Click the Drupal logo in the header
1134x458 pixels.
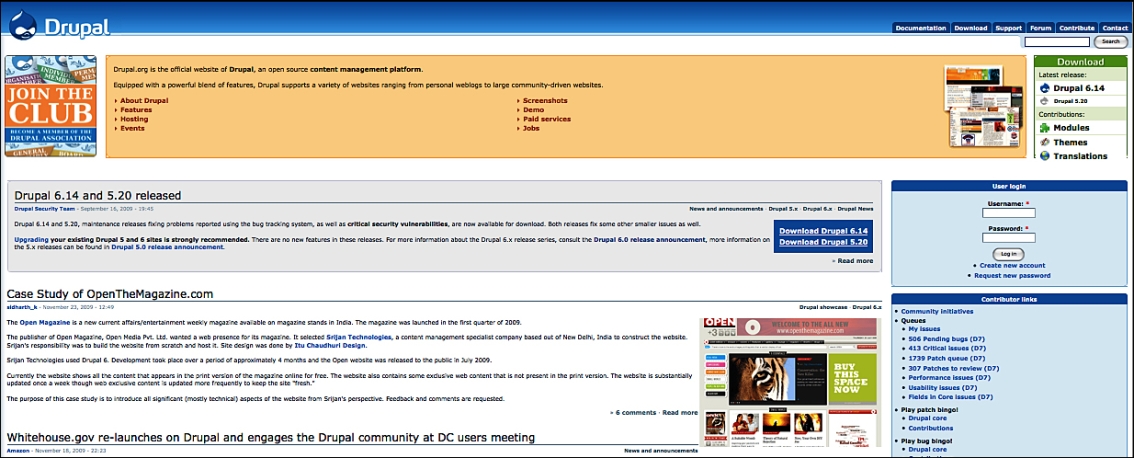coord(59,25)
